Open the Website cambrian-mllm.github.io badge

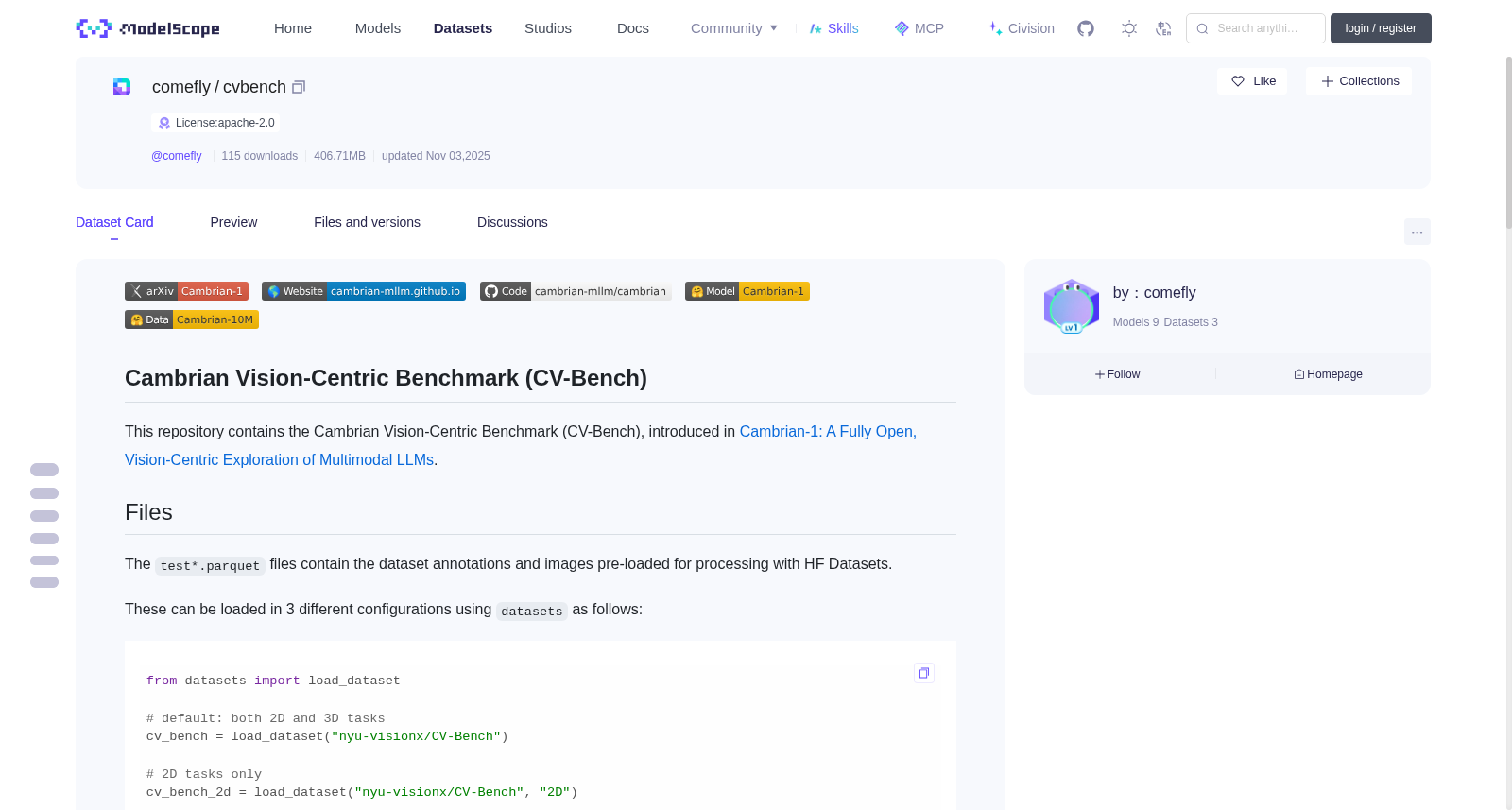coord(364,291)
